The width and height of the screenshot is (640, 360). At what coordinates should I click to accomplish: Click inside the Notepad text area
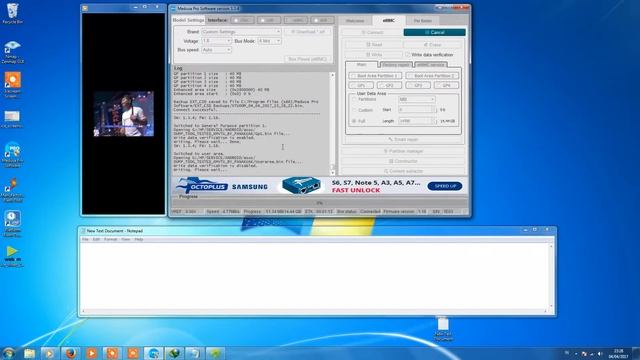(x=314, y=277)
